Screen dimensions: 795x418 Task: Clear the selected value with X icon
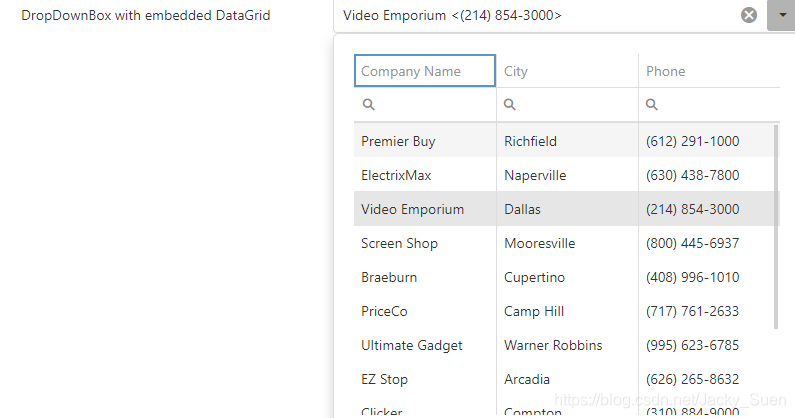tap(748, 15)
